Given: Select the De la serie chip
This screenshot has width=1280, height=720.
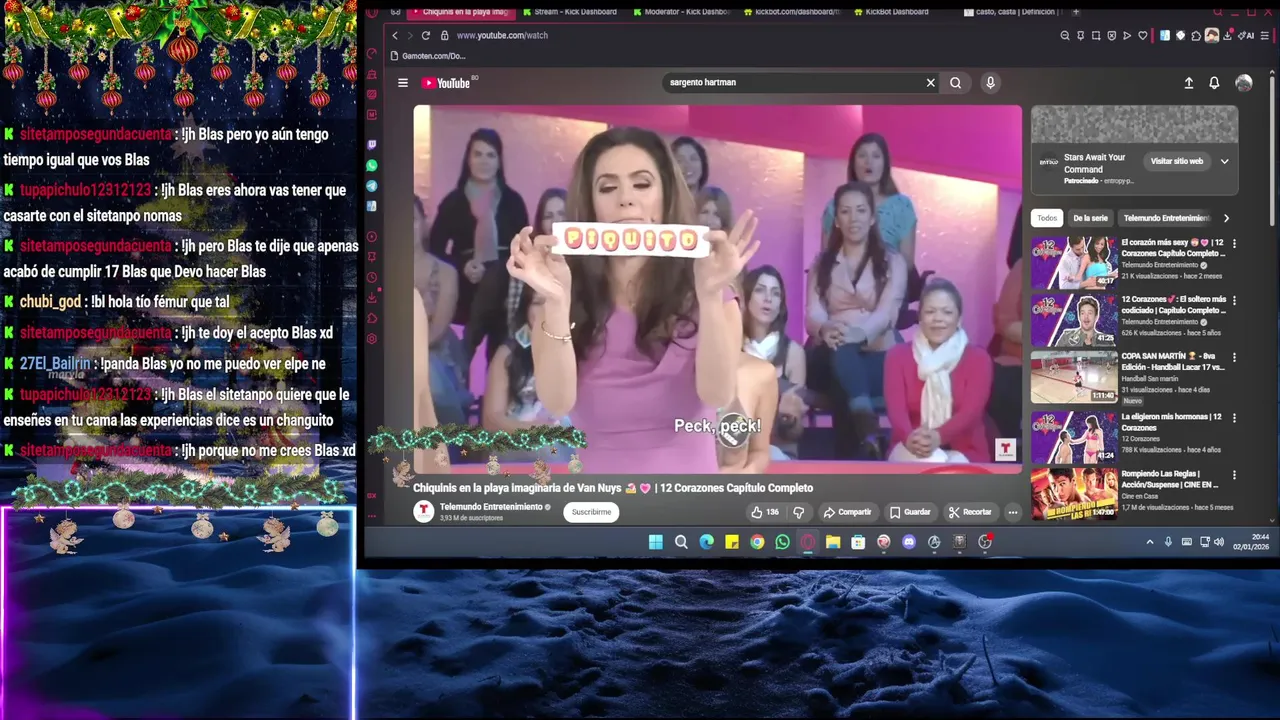Looking at the screenshot, I should (1090, 218).
